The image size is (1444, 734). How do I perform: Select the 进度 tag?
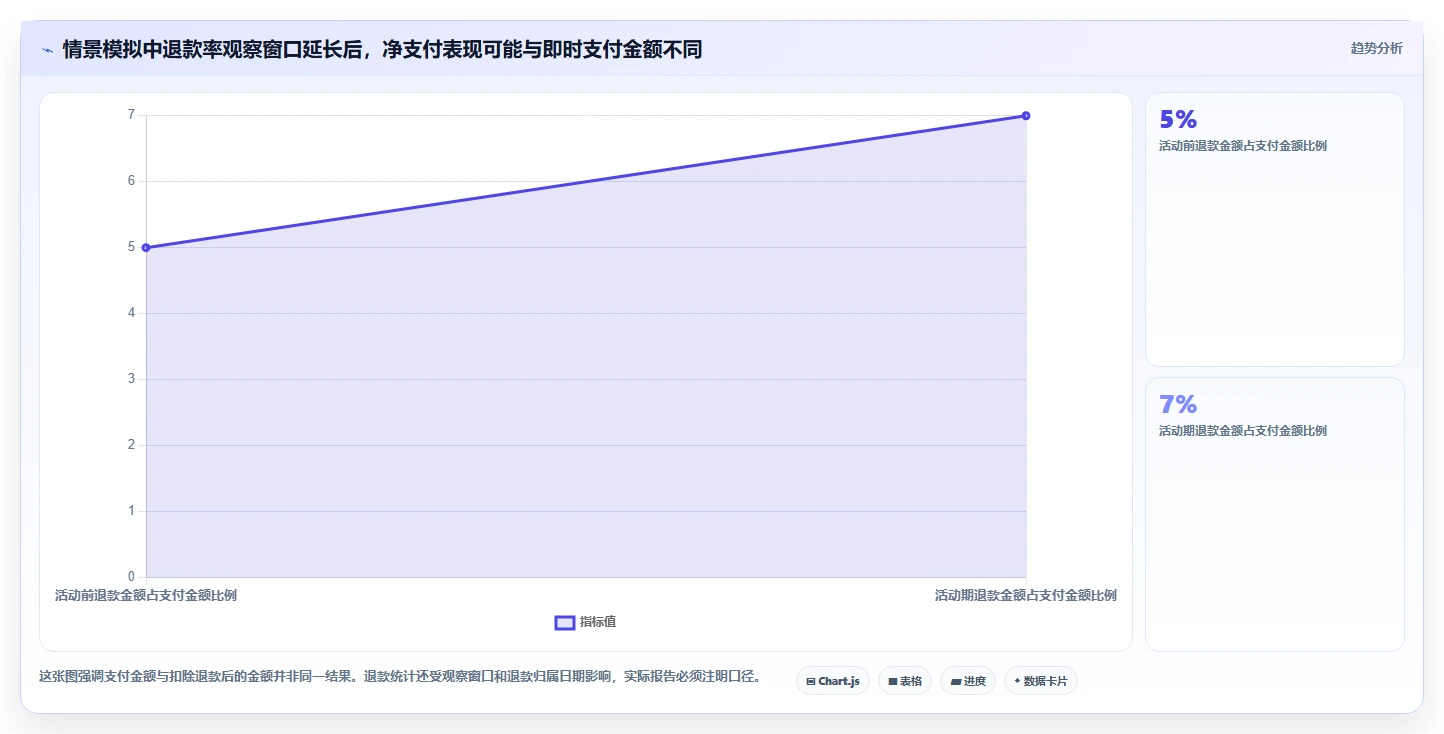(968, 681)
